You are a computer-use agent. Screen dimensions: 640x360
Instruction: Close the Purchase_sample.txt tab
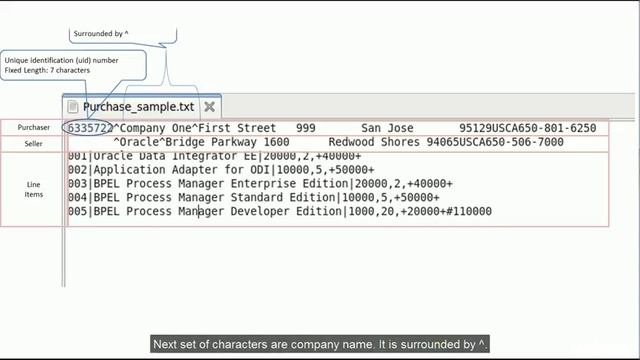coord(209,107)
